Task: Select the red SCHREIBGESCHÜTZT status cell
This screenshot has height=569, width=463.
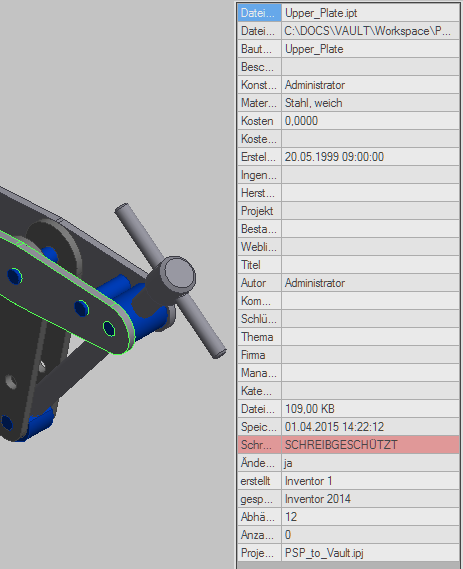Action: click(370, 445)
